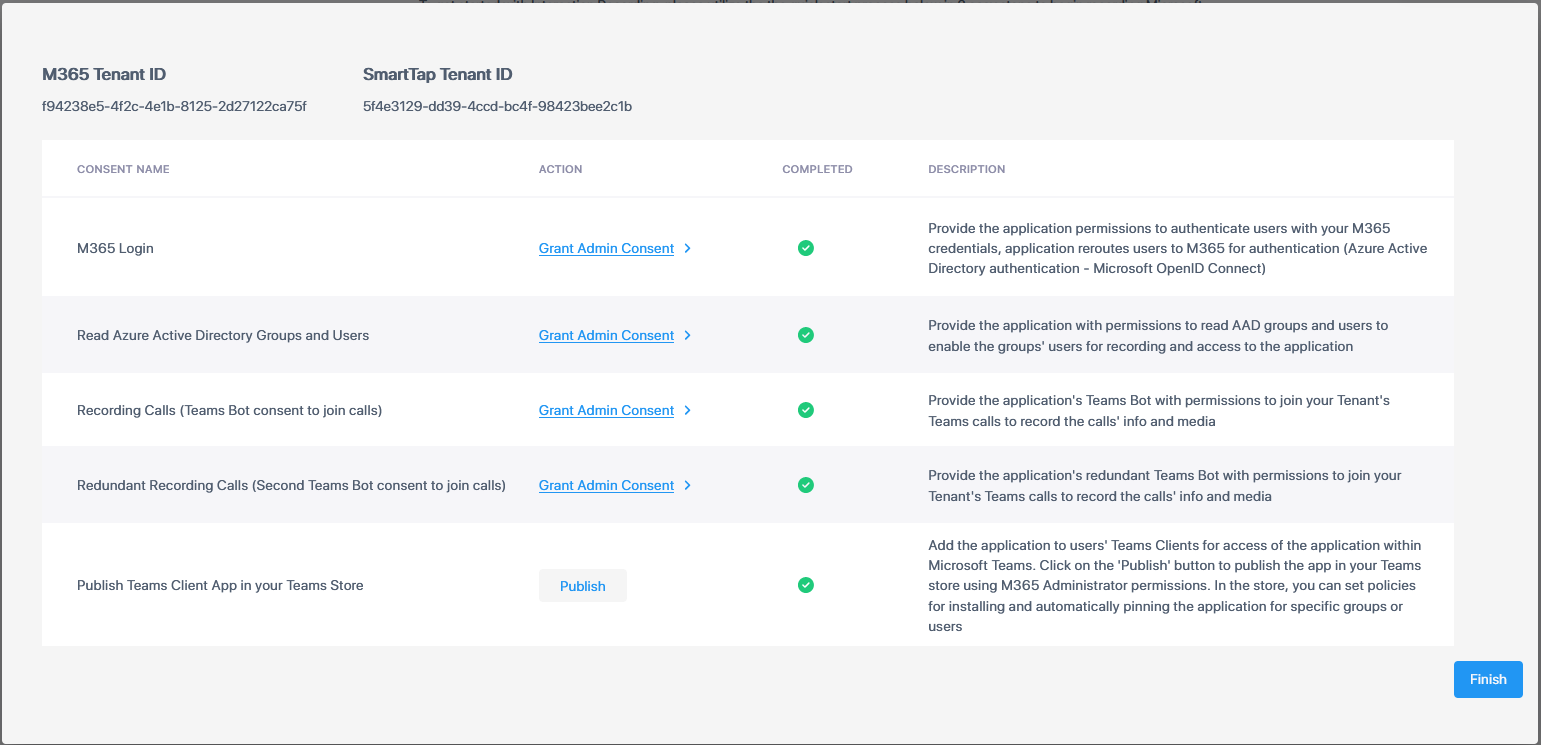Image resolution: width=1541 pixels, height=745 pixels.
Task: Click Grant Admin Consent for Read Azure Active Directory
Action: [606, 335]
